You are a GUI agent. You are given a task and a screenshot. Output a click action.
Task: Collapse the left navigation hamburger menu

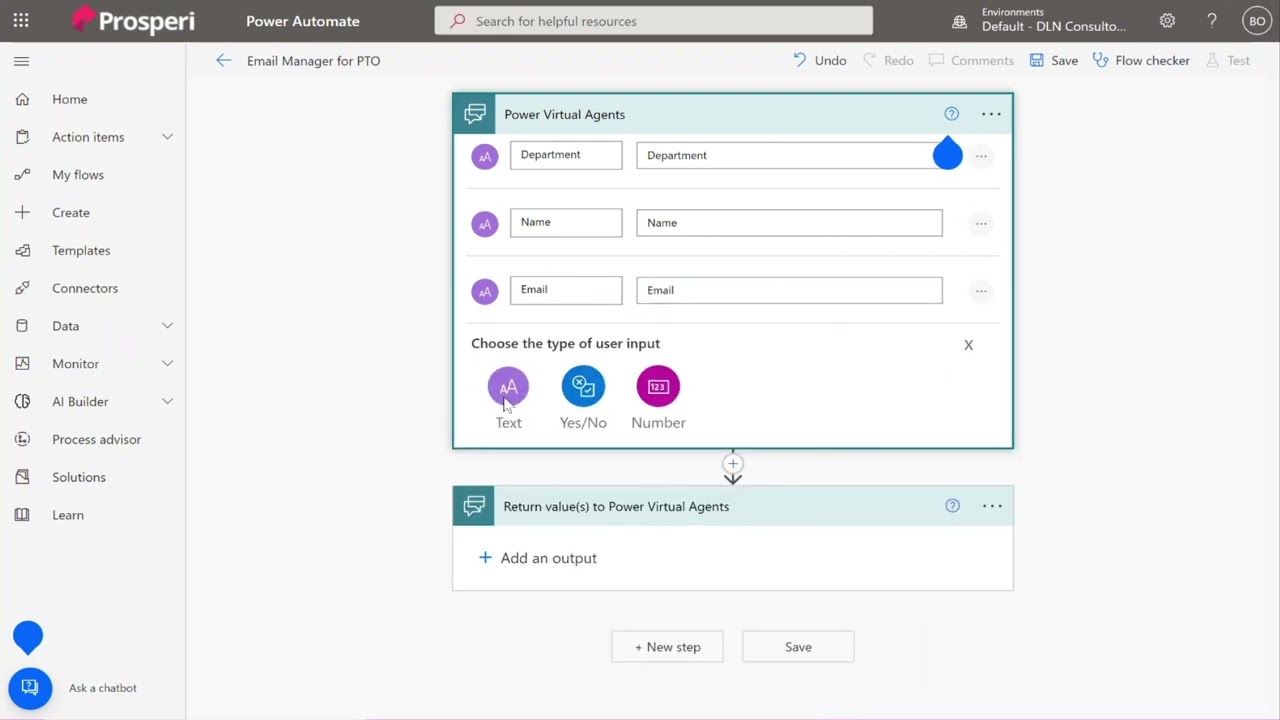tap(22, 61)
